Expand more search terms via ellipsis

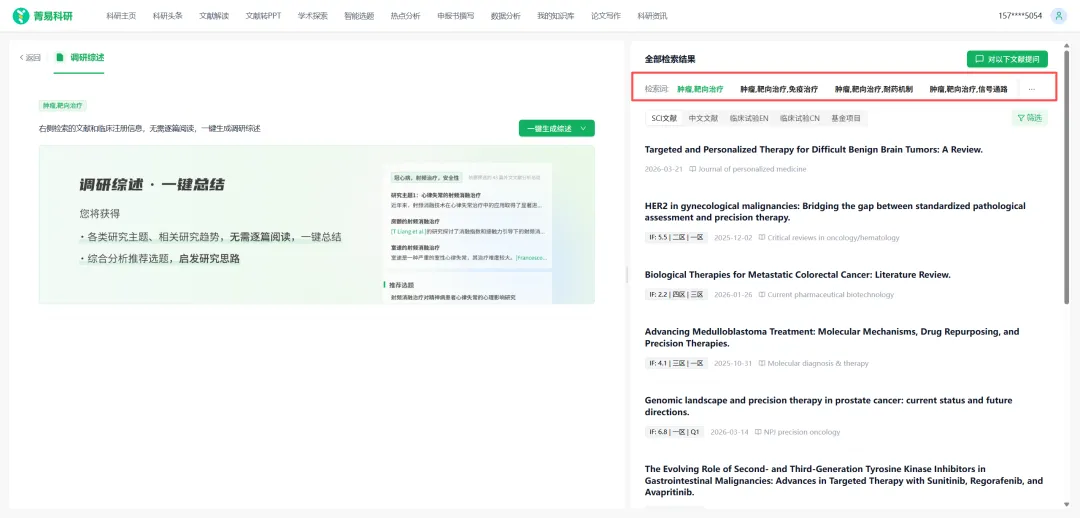click(x=1031, y=89)
